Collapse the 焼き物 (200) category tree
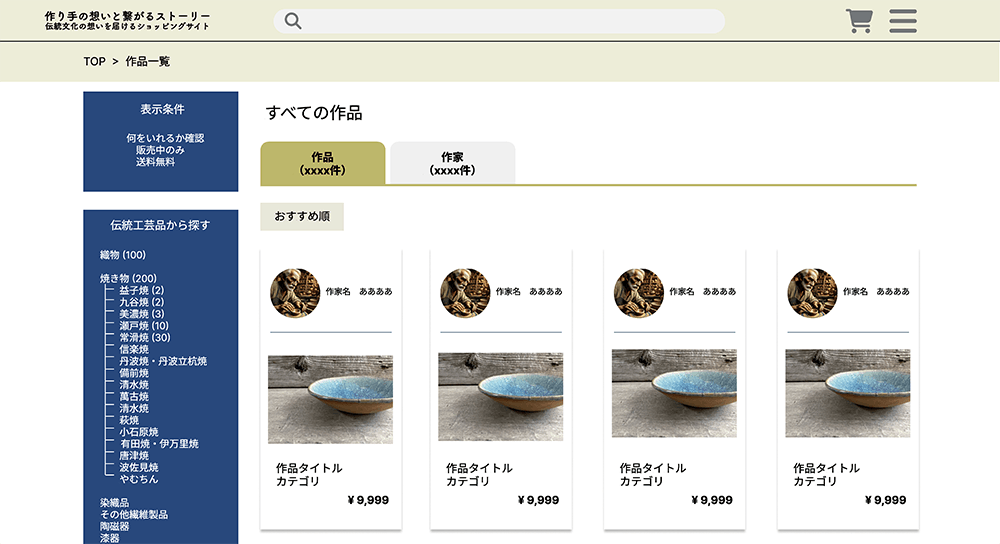 128,278
